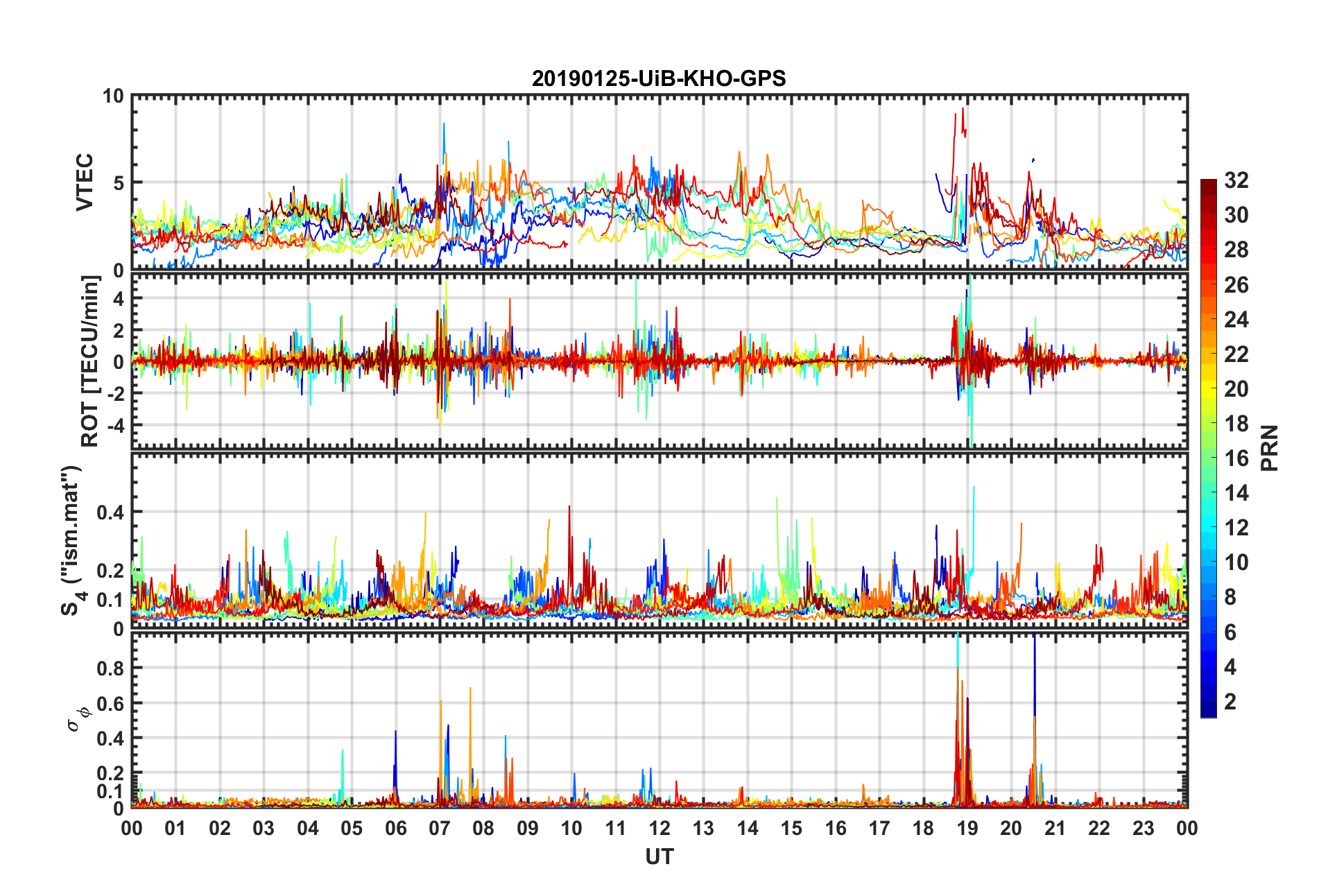Click colorbar tick label 28

click(x=1236, y=250)
